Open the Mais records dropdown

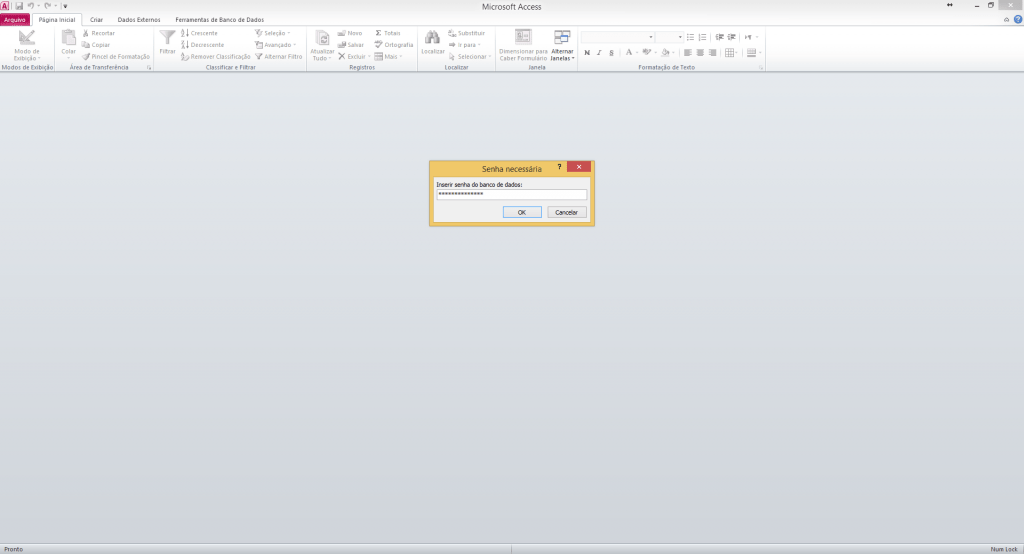pos(388,57)
